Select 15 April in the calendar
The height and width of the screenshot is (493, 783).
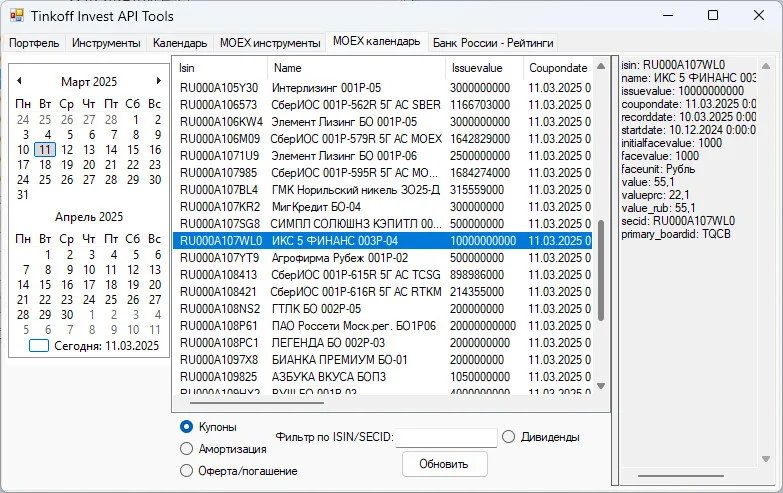(x=45, y=285)
